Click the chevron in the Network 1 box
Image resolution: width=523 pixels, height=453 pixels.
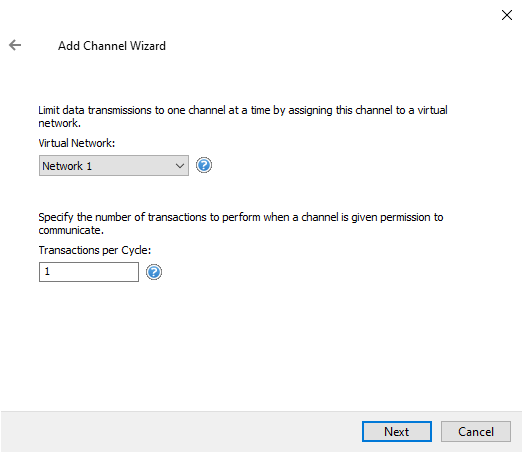pyautogui.click(x=180, y=166)
